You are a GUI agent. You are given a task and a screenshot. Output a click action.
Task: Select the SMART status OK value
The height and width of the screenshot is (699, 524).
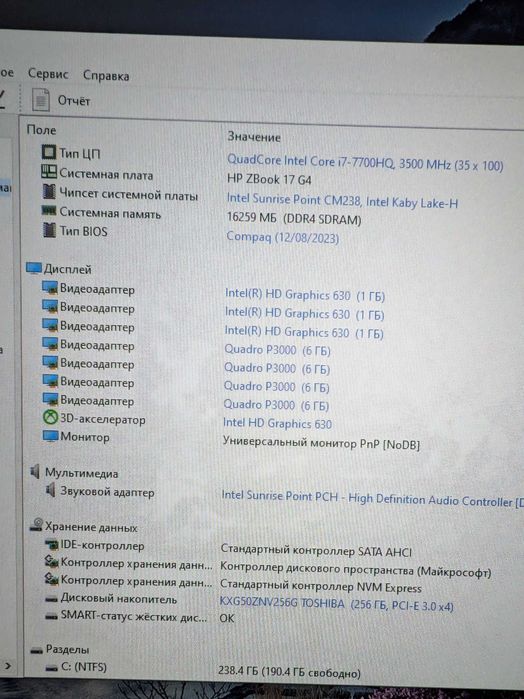tap(227, 618)
